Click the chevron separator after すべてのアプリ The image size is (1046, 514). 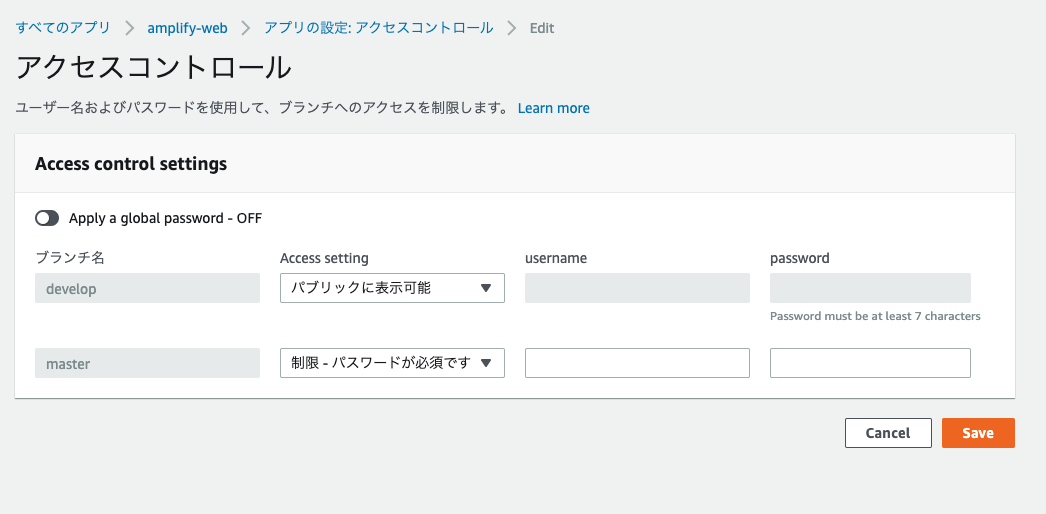coord(129,28)
